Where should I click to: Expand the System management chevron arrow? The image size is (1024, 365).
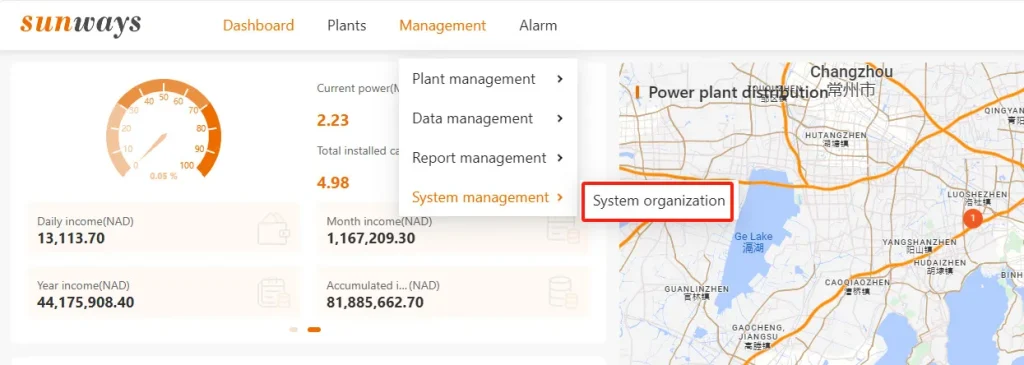click(560, 197)
